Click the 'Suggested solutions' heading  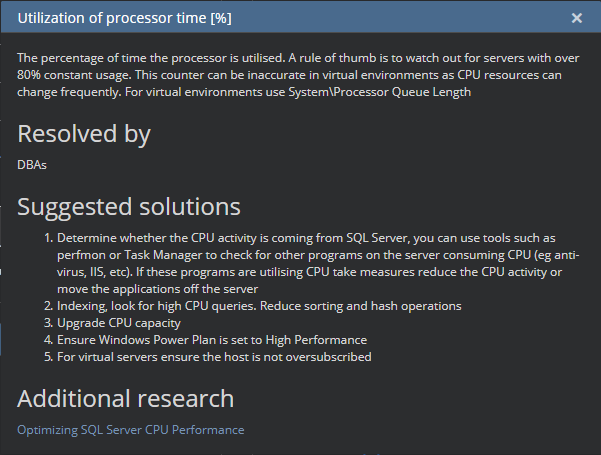129,207
